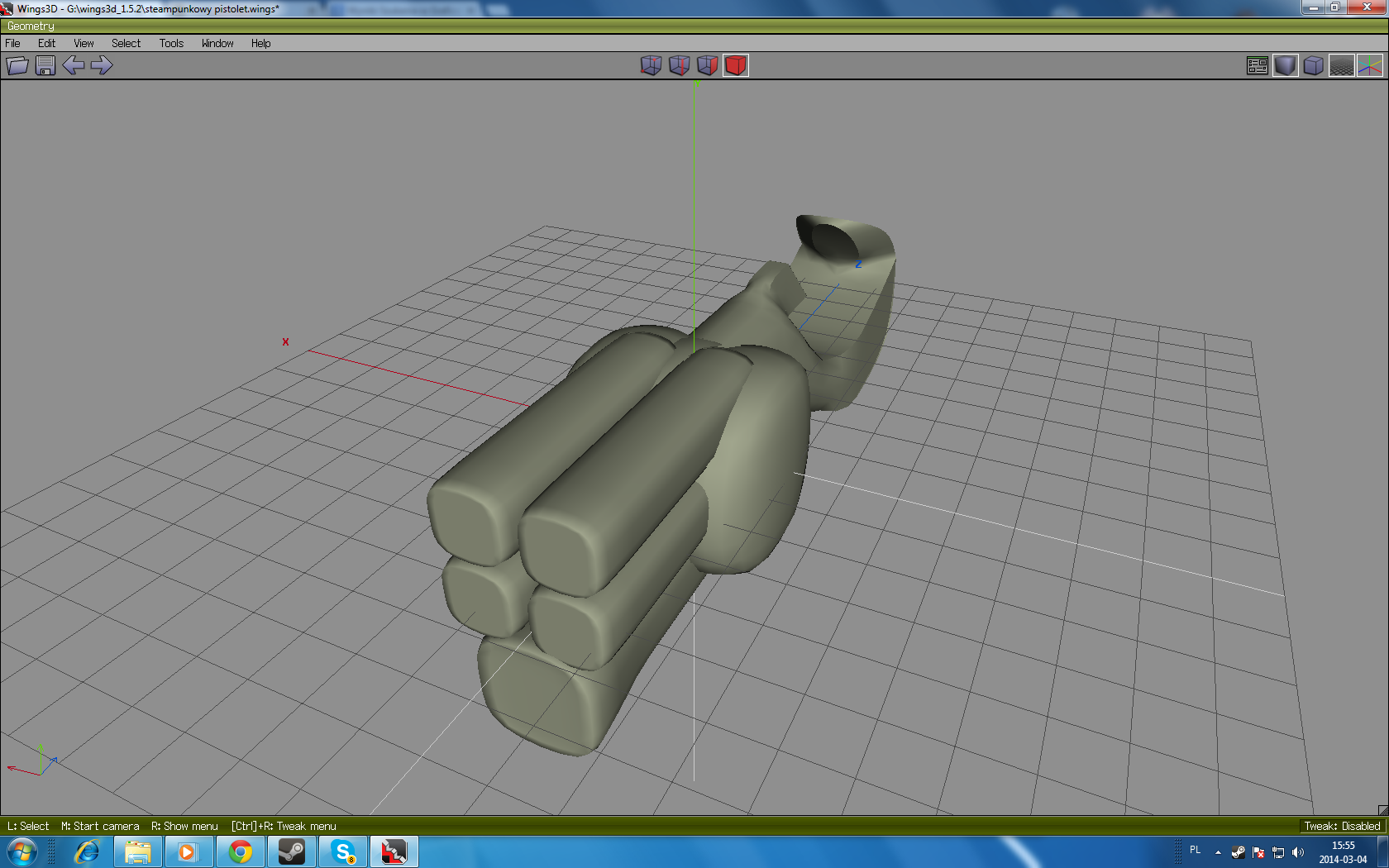Switch to edge selection mode cube

click(680, 65)
